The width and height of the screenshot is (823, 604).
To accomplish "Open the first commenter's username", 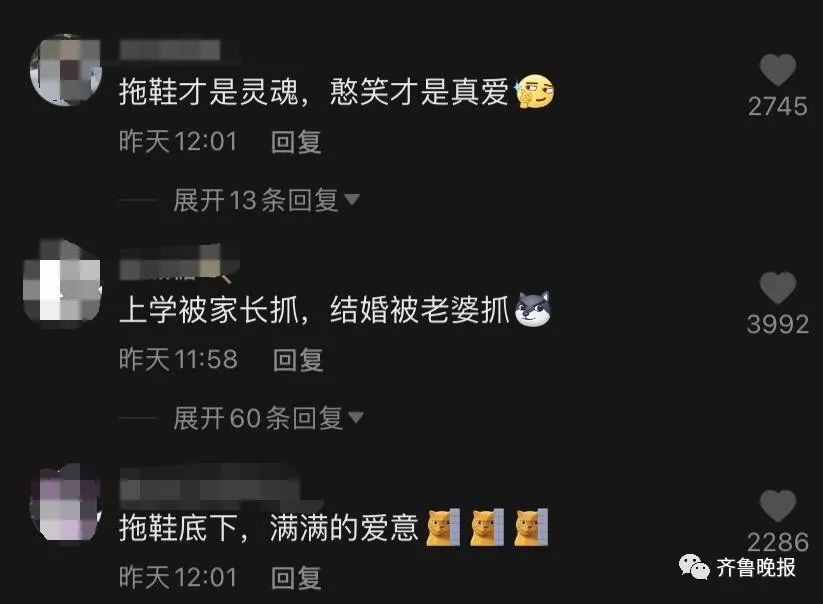I will pos(170,50).
